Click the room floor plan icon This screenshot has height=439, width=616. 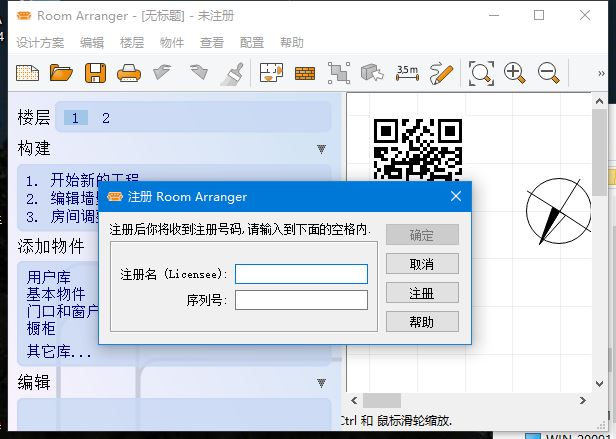pyautogui.click(x=271, y=73)
